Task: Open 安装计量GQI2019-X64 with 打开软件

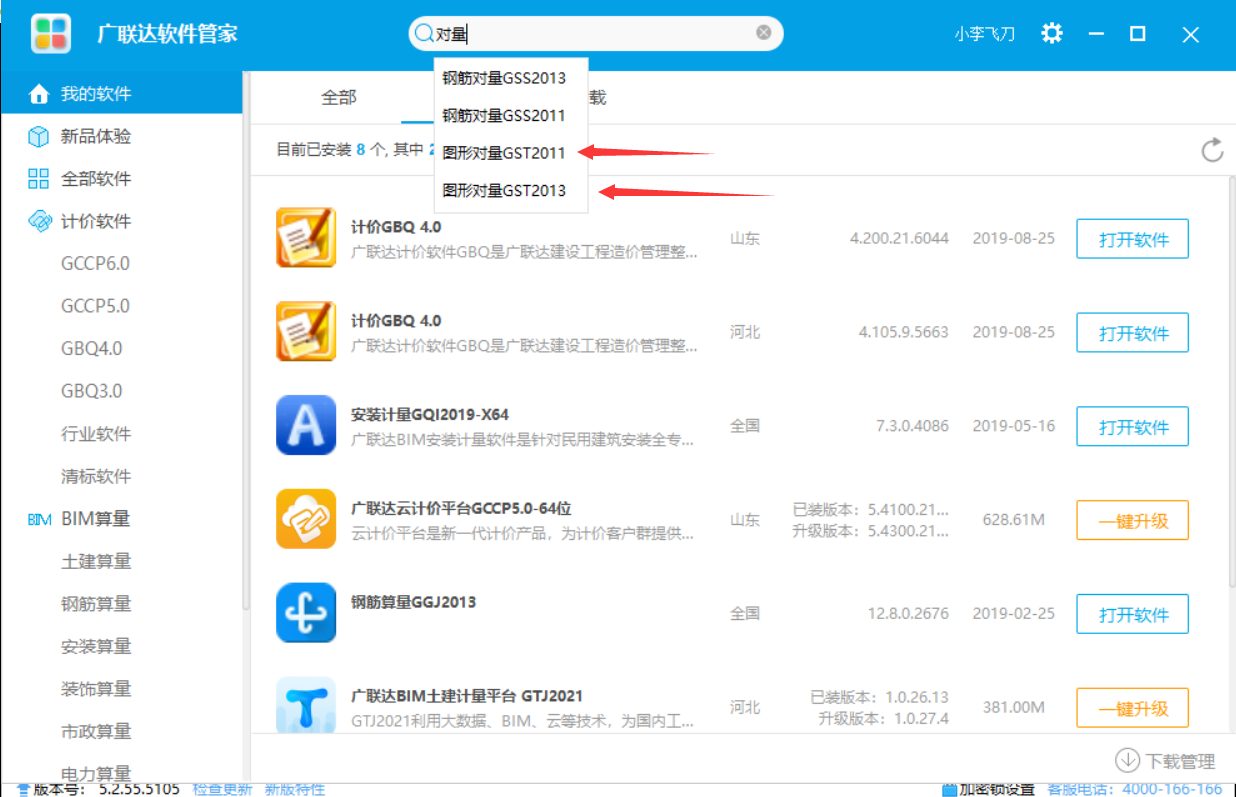Action: (x=1132, y=427)
